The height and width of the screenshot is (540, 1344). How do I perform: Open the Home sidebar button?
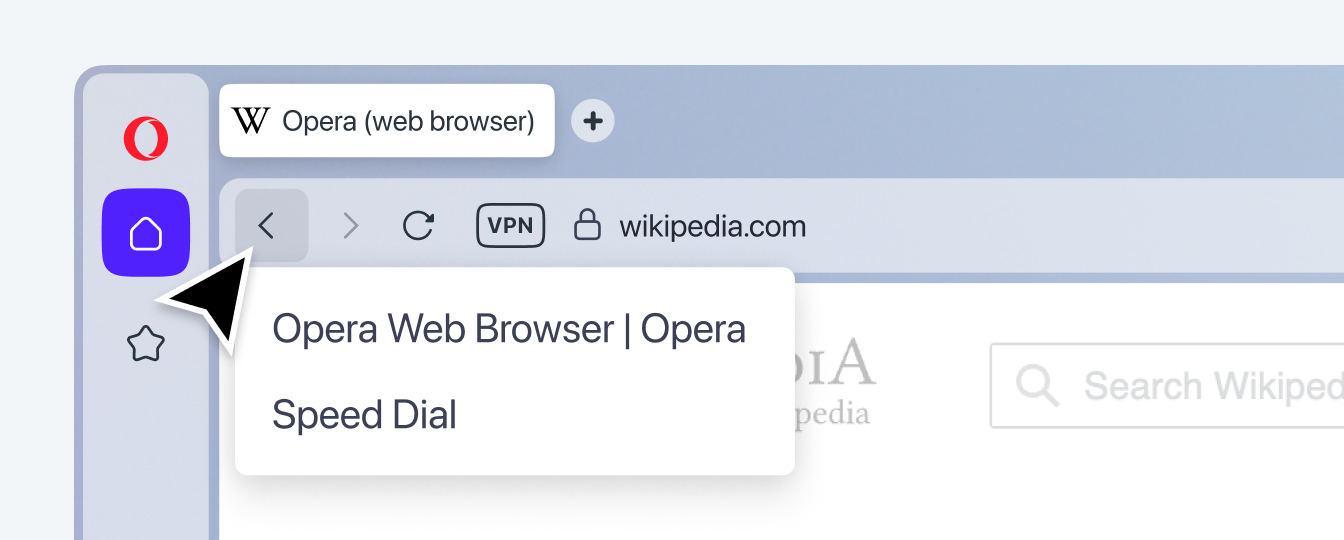pos(146,233)
